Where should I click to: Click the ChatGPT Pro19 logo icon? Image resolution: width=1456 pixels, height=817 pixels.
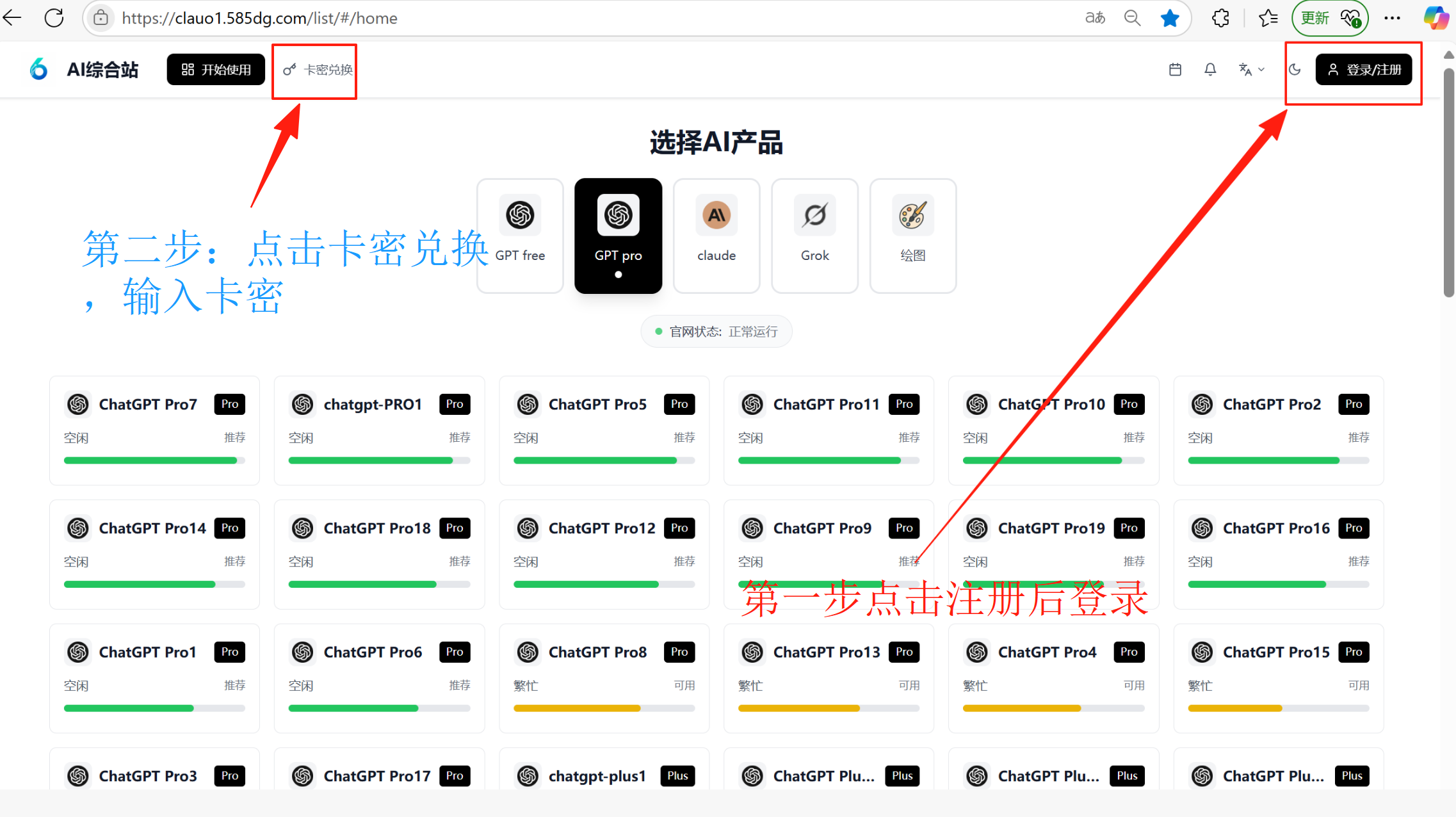(x=977, y=528)
